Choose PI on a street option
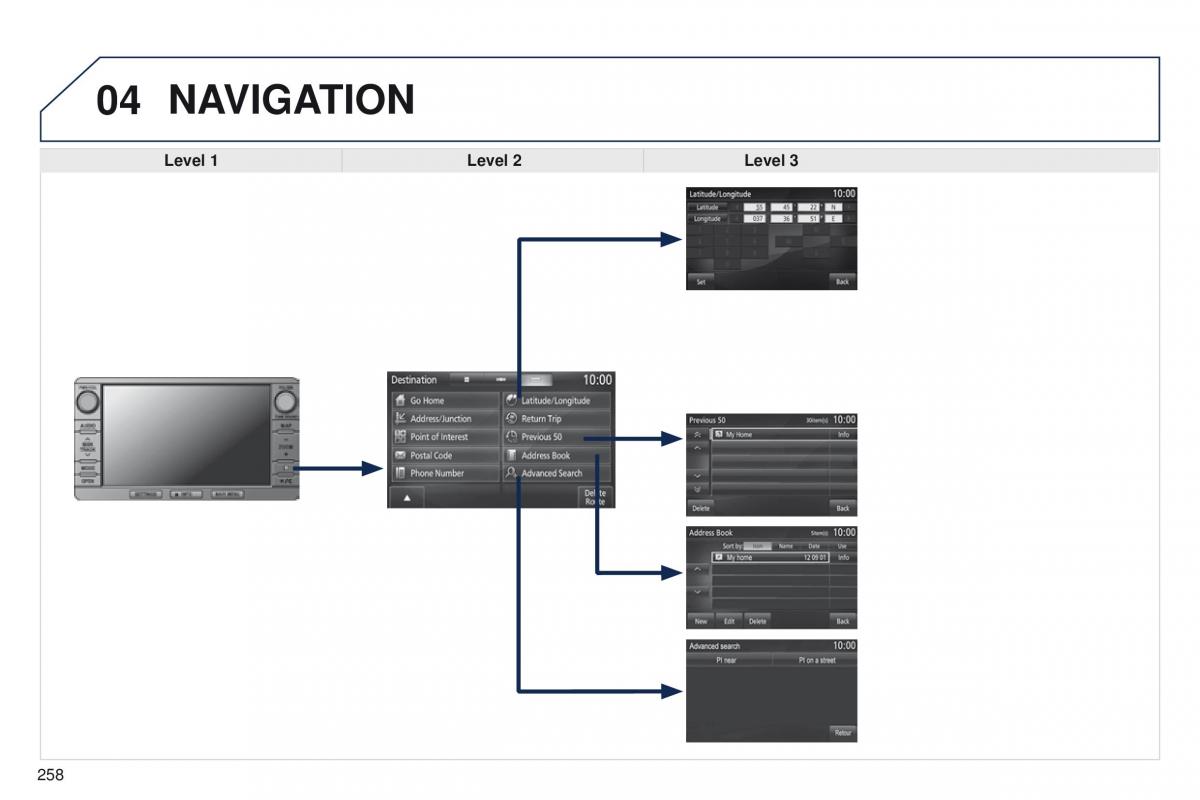 pos(816,660)
